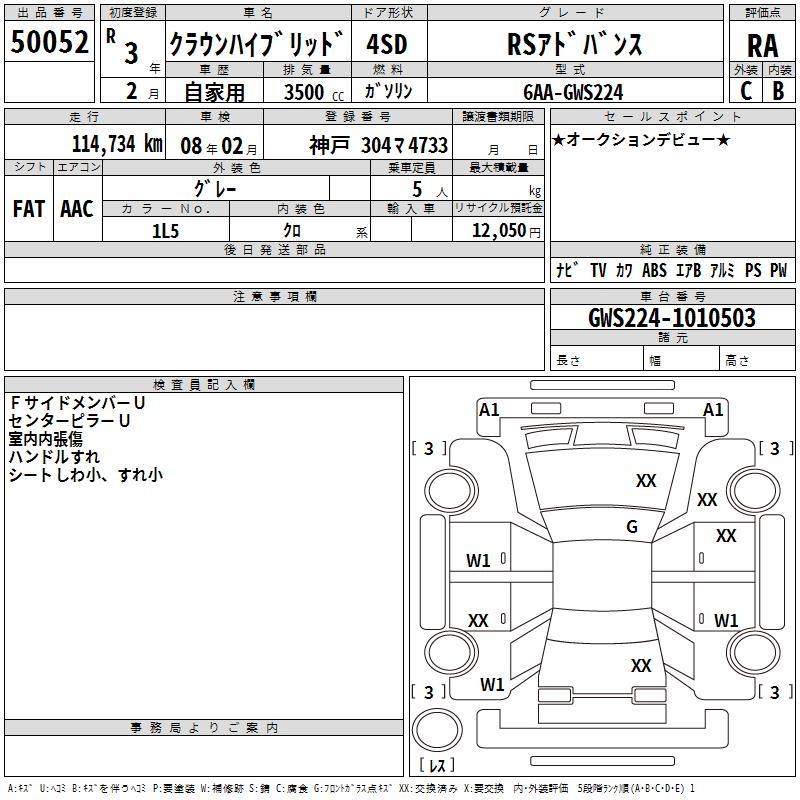Select the 検査員記入欄 section header
Image resolution: width=800 pixels, height=800 pixels.
(204, 385)
